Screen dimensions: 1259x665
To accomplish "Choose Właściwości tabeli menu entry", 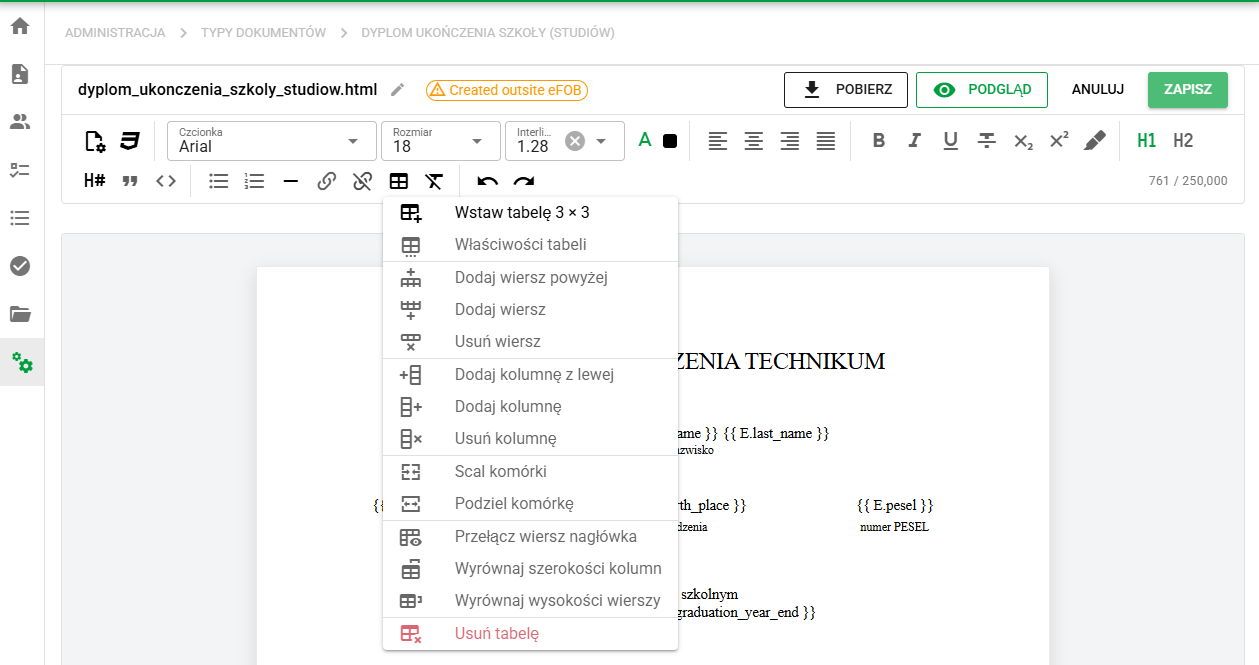I will pos(530,245).
